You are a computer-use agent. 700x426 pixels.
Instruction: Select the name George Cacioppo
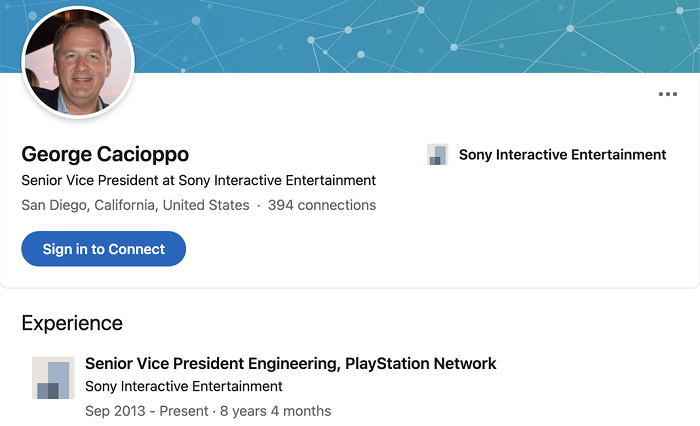point(105,154)
